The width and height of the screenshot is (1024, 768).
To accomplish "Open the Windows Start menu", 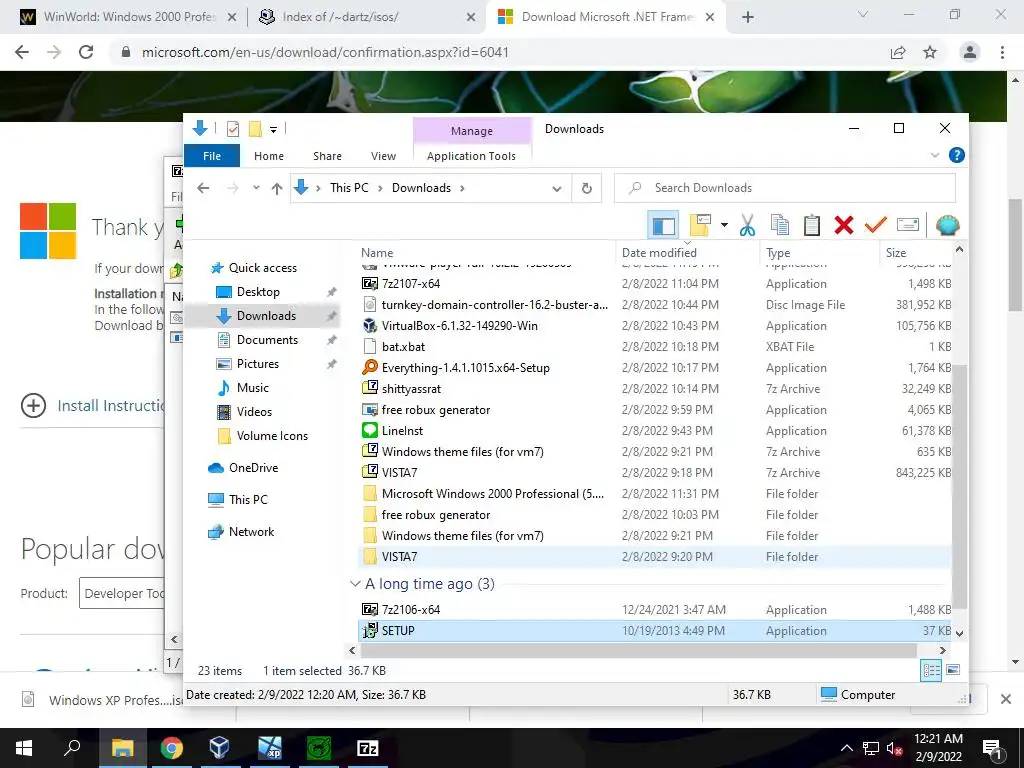I will [24, 748].
